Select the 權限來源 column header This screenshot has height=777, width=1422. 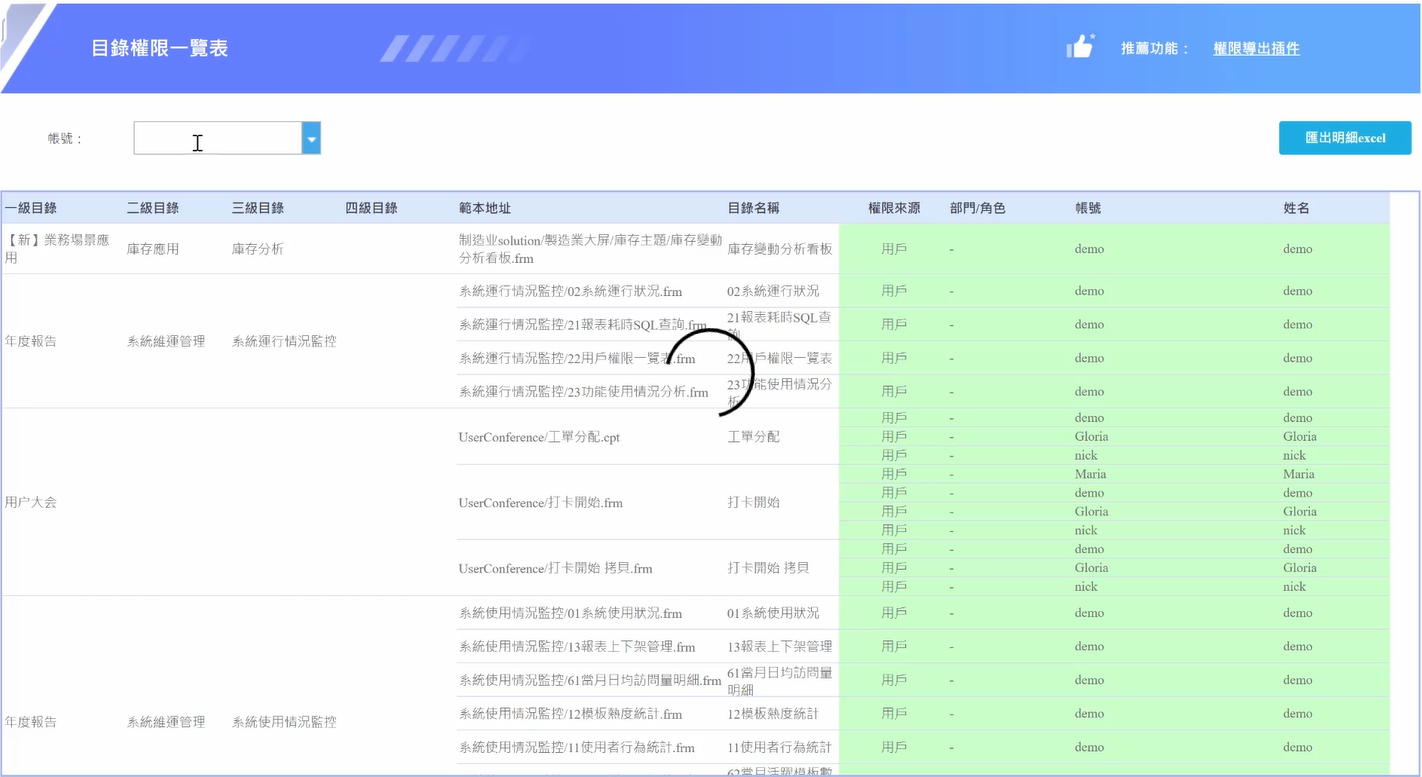[x=894, y=208]
